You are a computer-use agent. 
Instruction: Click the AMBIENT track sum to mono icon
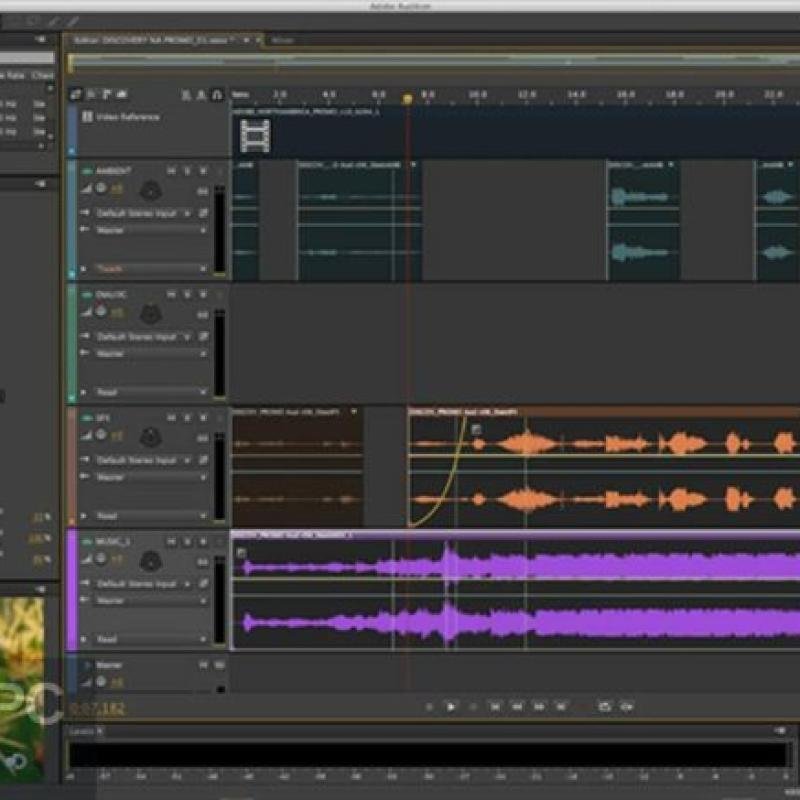tap(203, 191)
